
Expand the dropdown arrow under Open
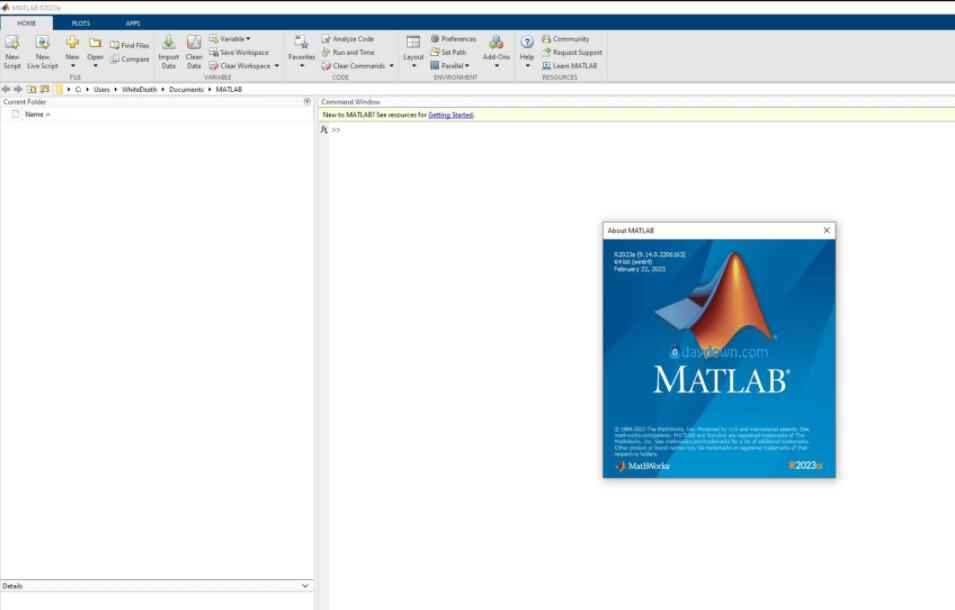(x=95, y=66)
